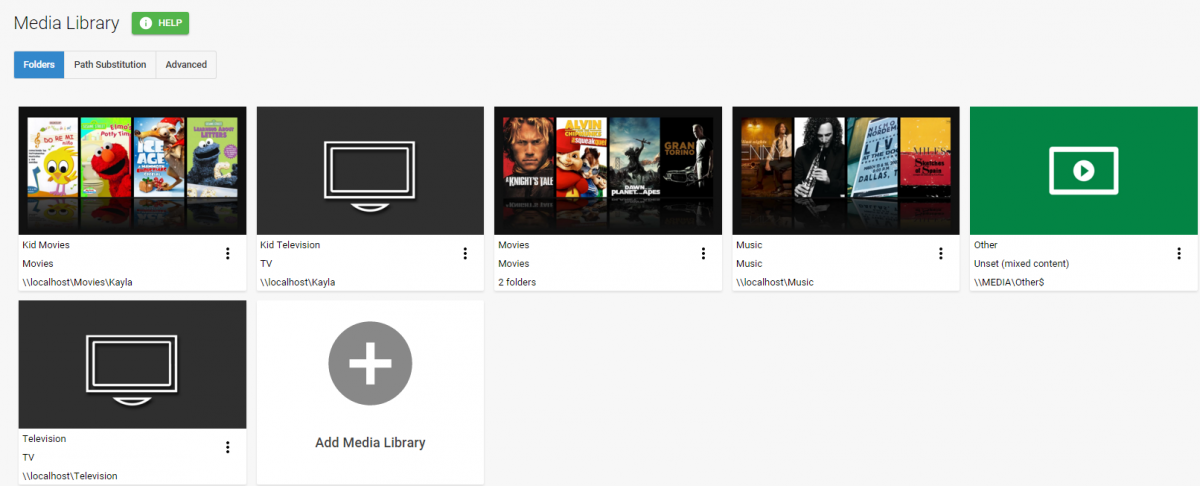Open the Kid Movies library options menu
The image size is (1200, 486).
(227, 253)
